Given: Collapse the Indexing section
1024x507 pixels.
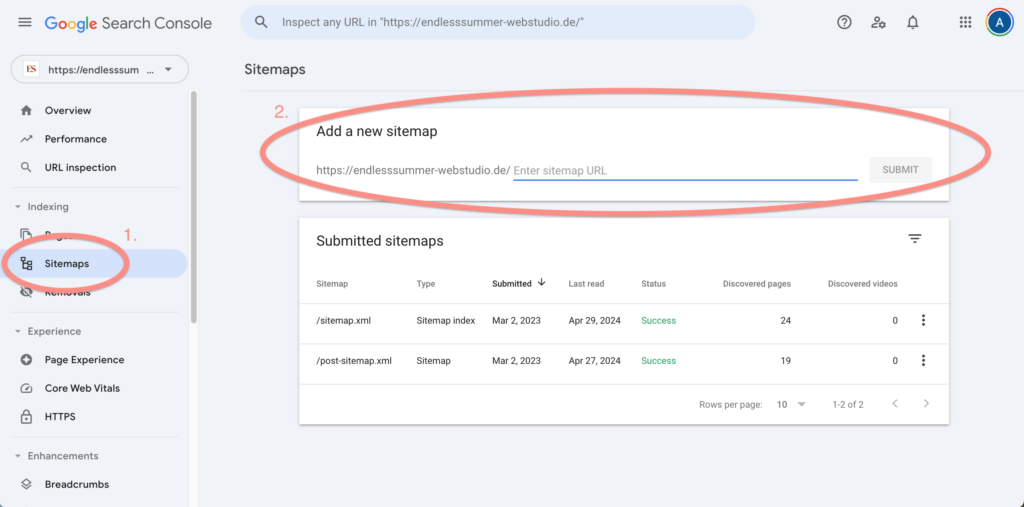Looking at the screenshot, I should point(18,207).
